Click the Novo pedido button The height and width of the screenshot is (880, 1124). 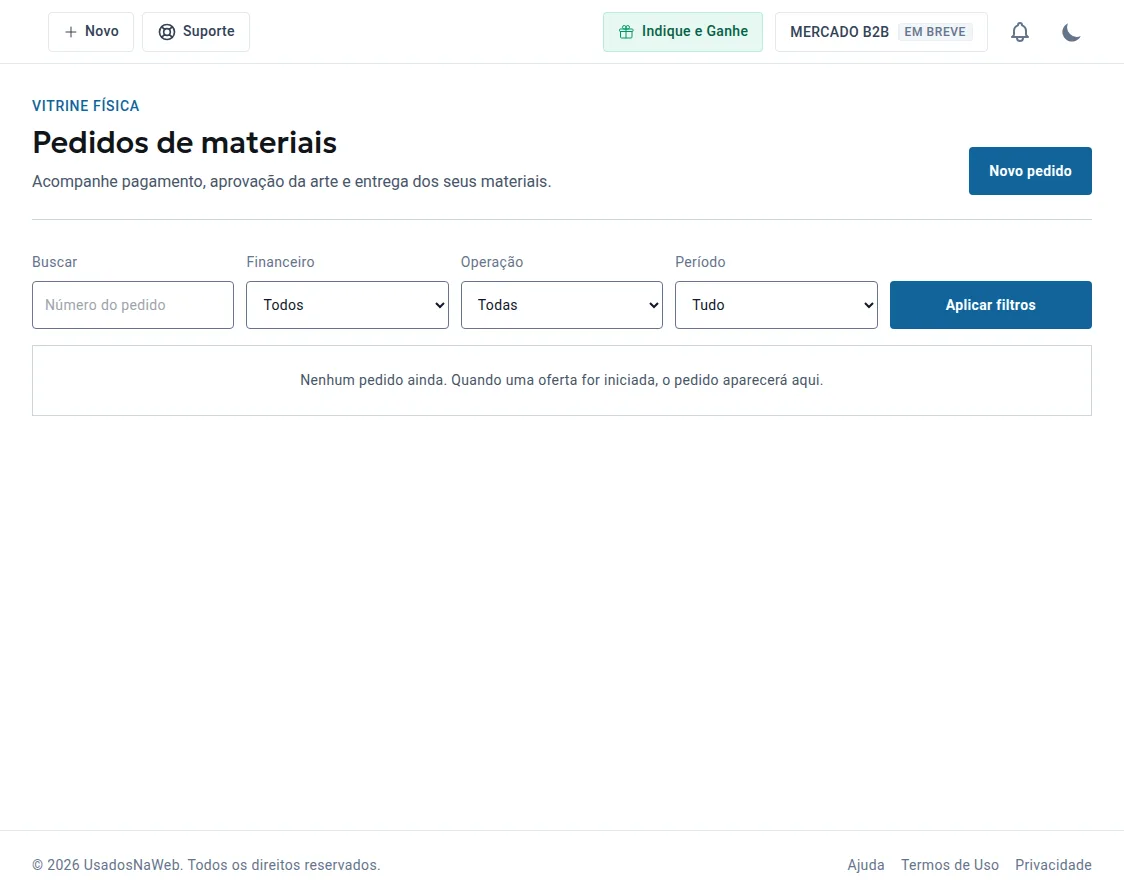[1030, 171]
